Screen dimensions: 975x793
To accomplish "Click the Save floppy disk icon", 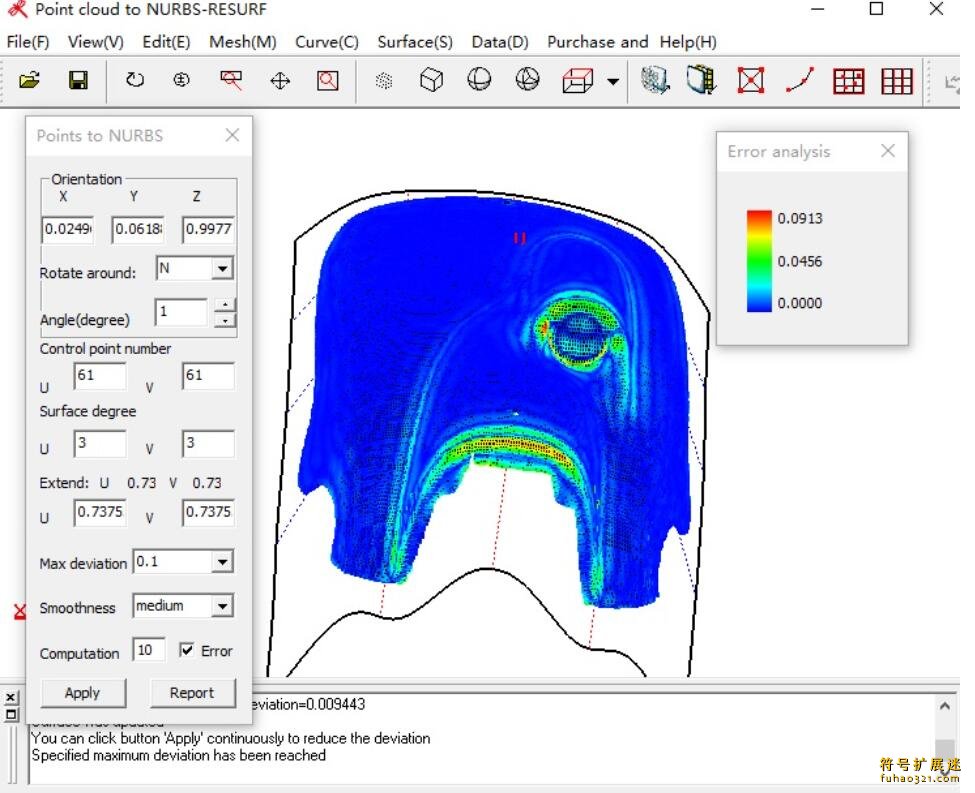I will [x=78, y=81].
